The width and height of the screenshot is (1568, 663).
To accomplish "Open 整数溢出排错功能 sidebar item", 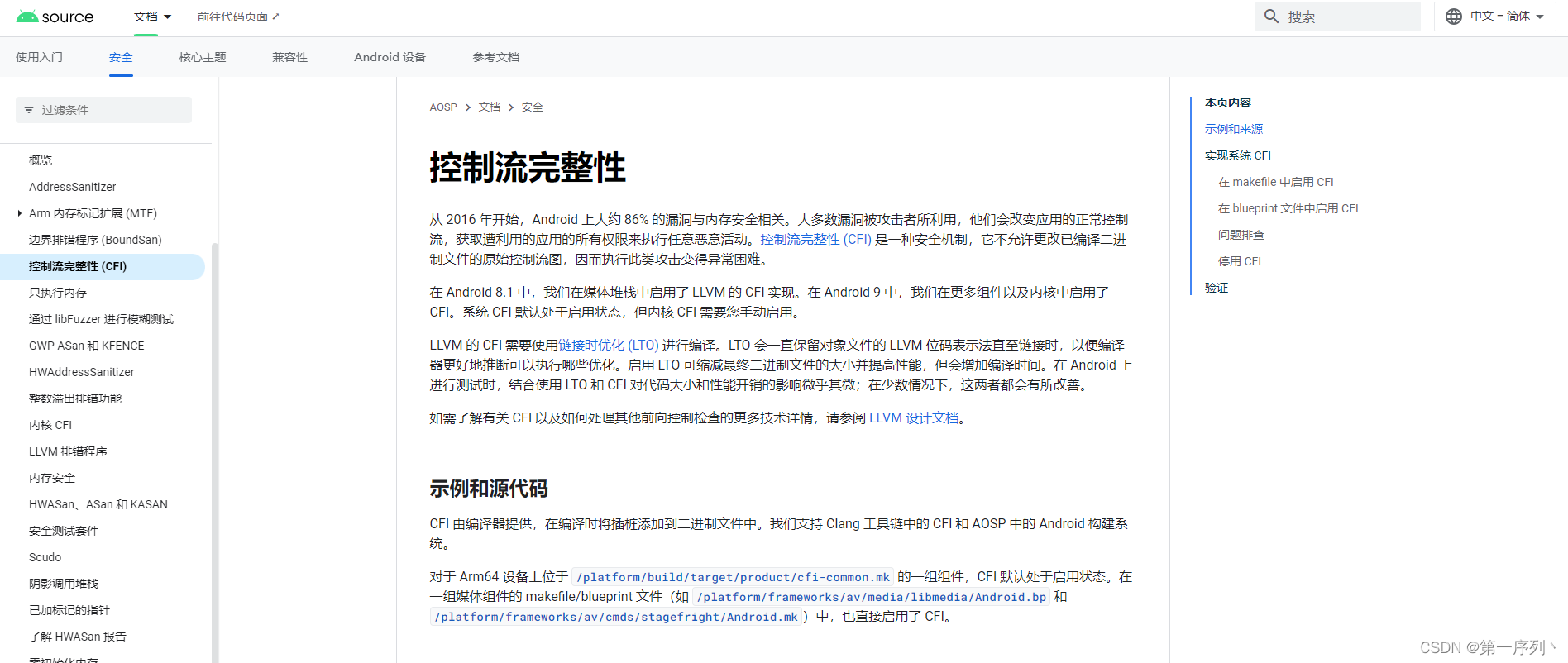I will tap(75, 398).
